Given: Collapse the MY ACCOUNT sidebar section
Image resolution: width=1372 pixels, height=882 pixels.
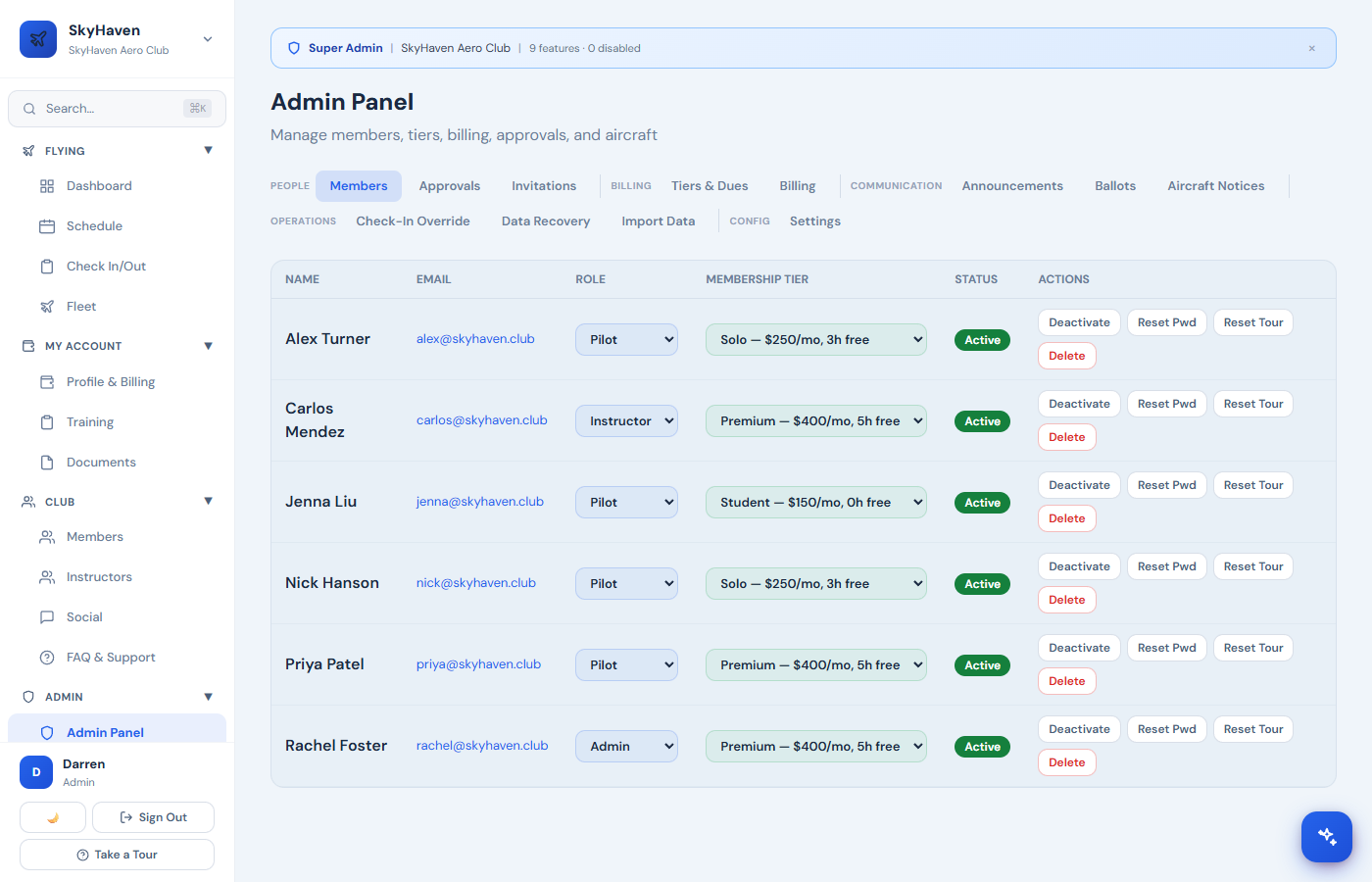Looking at the screenshot, I should pos(208,345).
